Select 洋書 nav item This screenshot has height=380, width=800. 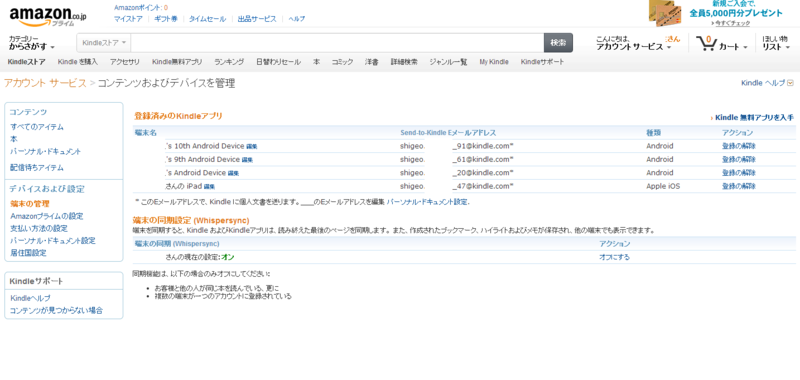[x=371, y=62]
